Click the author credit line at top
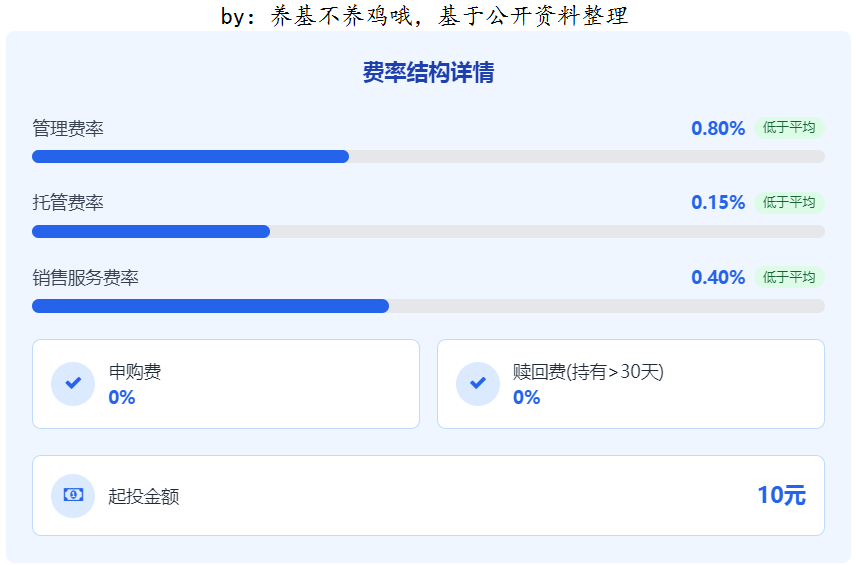The image size is (856, 565). (425, 16)
